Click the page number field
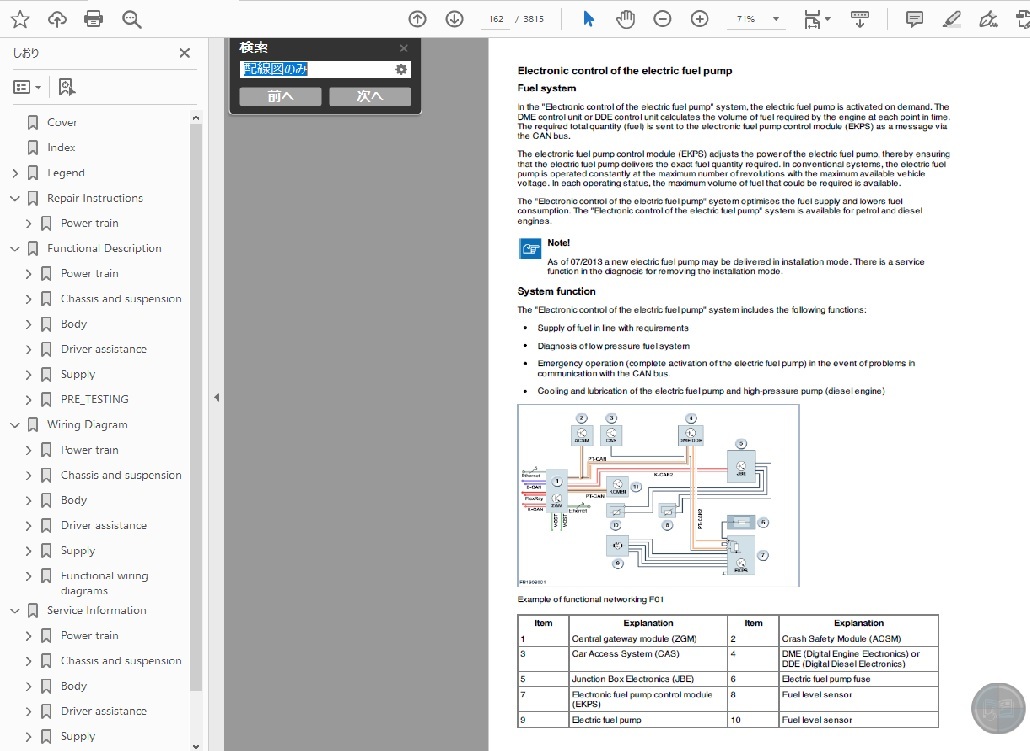 pyautogui.click(x=496, y=19)
